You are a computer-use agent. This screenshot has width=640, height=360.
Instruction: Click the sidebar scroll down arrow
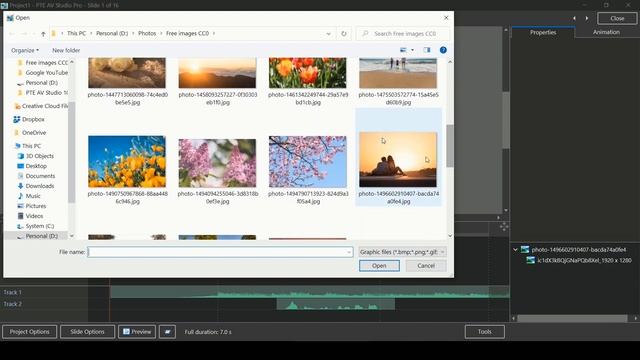point(72,236)
